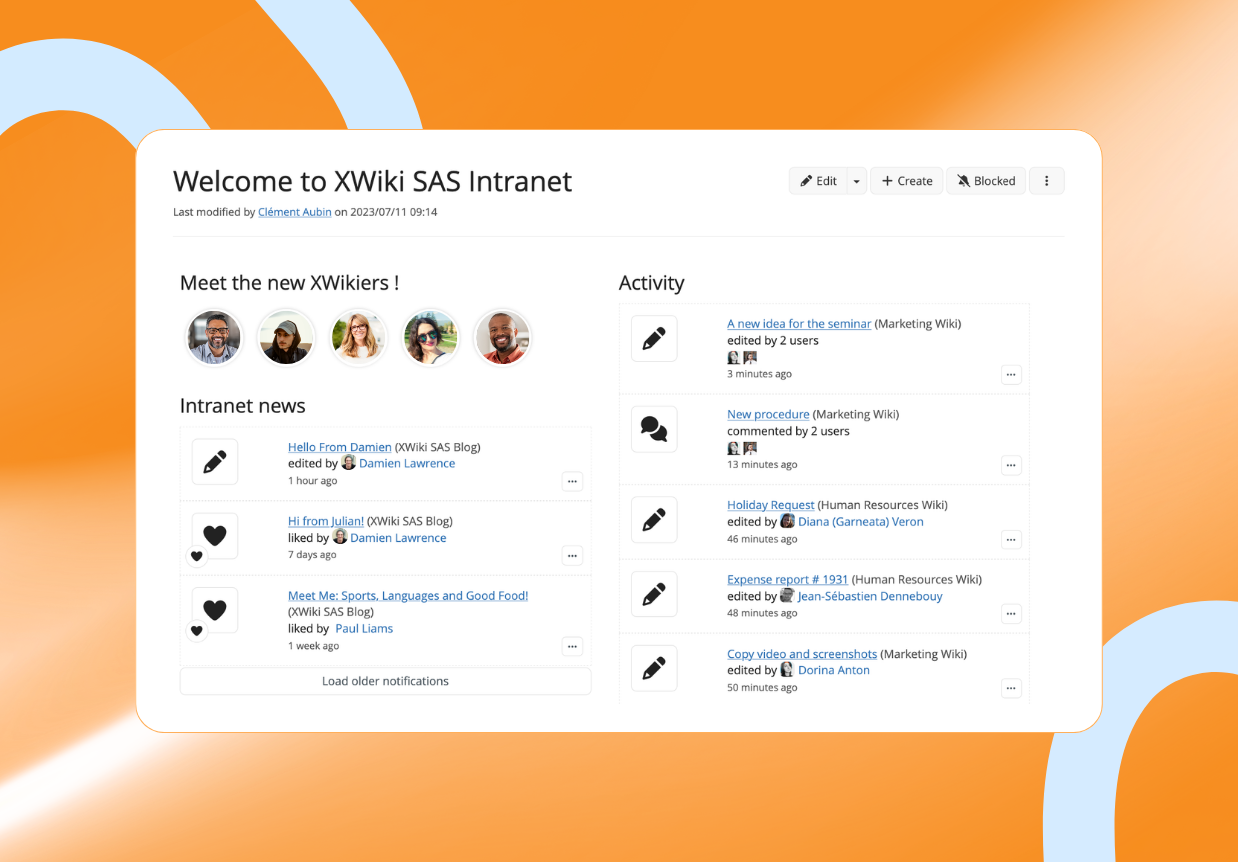Expand options for New procedure activity
The width and height of the screenshot is (1238, 862).
coord(1011,465)
